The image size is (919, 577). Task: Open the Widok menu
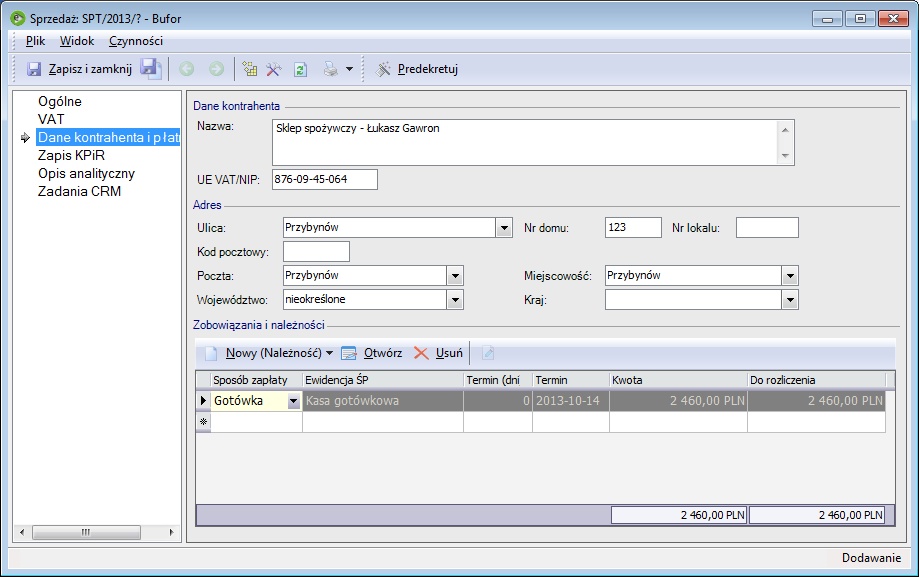(x=77, y=41)
